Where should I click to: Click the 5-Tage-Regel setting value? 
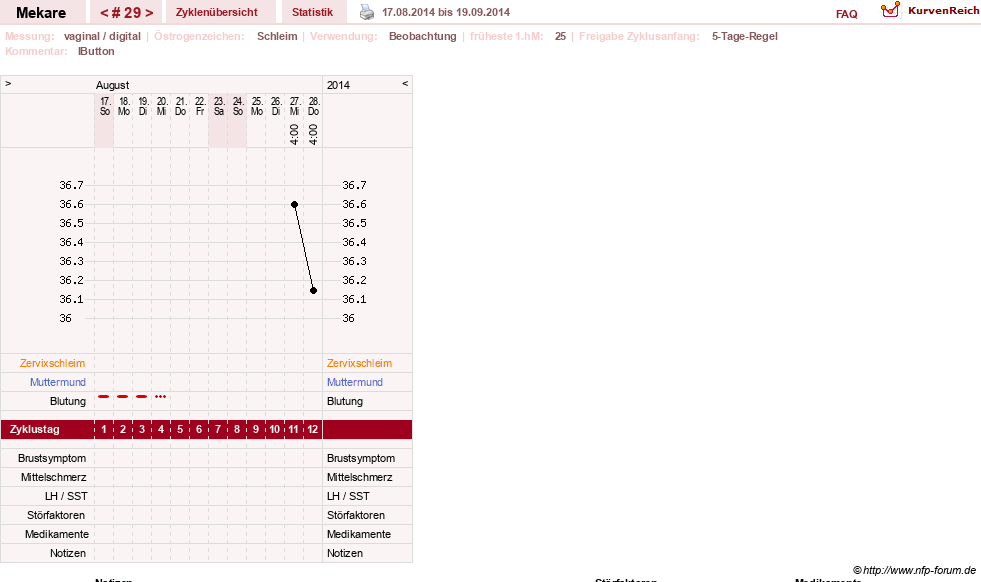pyautogui.click(x=745, y=36)
